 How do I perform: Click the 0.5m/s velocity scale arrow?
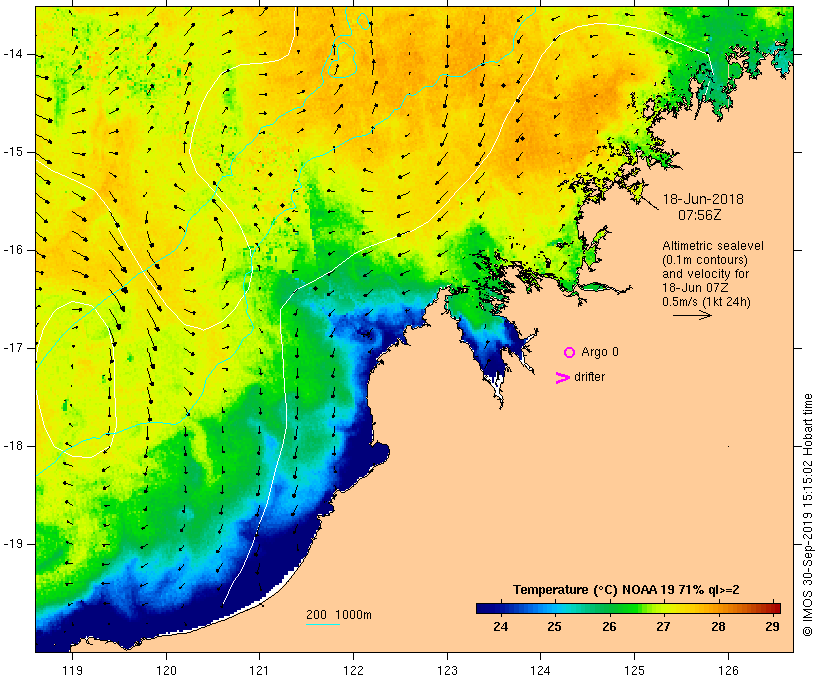(x=692, y=315)
